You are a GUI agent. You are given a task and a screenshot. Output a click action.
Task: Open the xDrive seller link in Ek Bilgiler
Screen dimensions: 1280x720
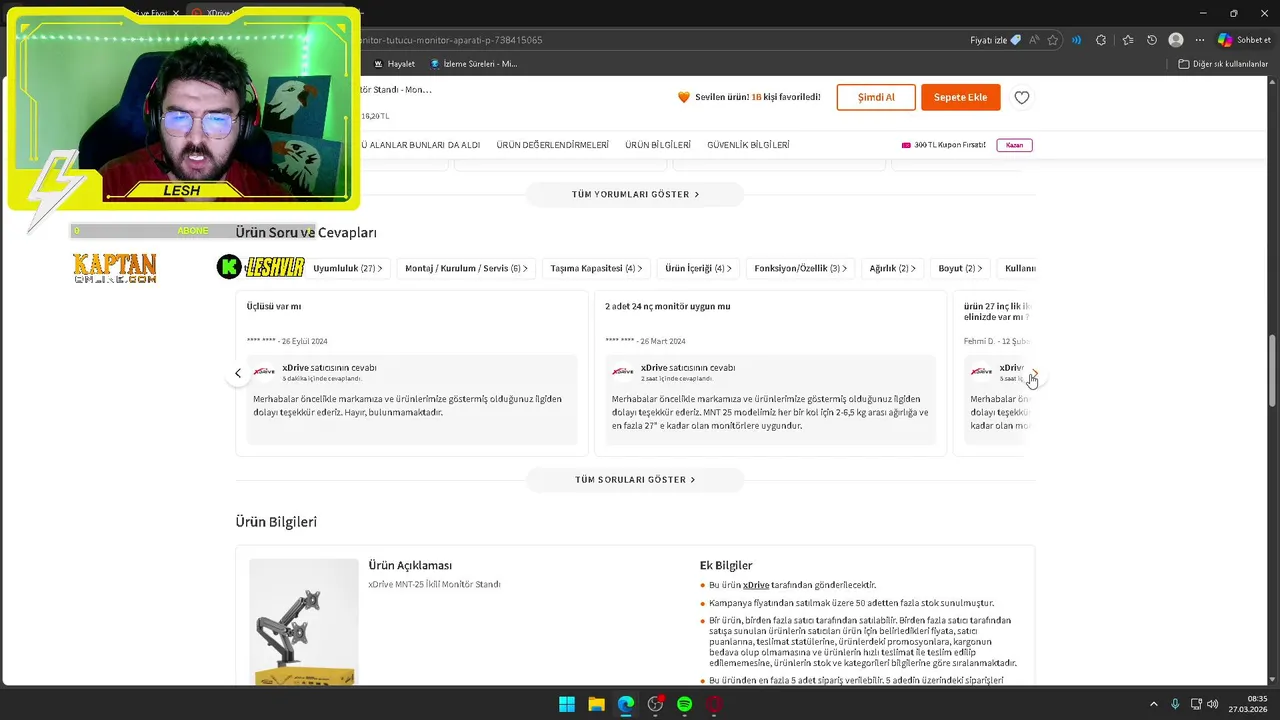[x=756, y=585]
